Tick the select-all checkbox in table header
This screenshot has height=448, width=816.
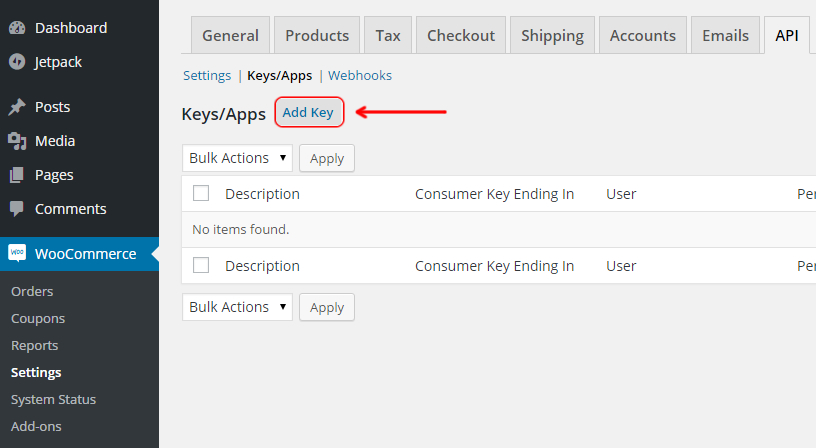tap(201, 193)
